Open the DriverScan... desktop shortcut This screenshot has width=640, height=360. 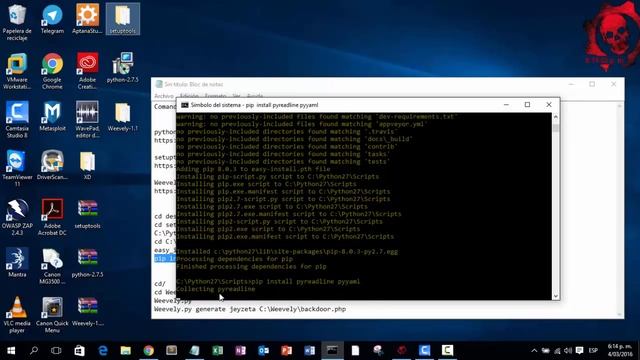[52, 165]
